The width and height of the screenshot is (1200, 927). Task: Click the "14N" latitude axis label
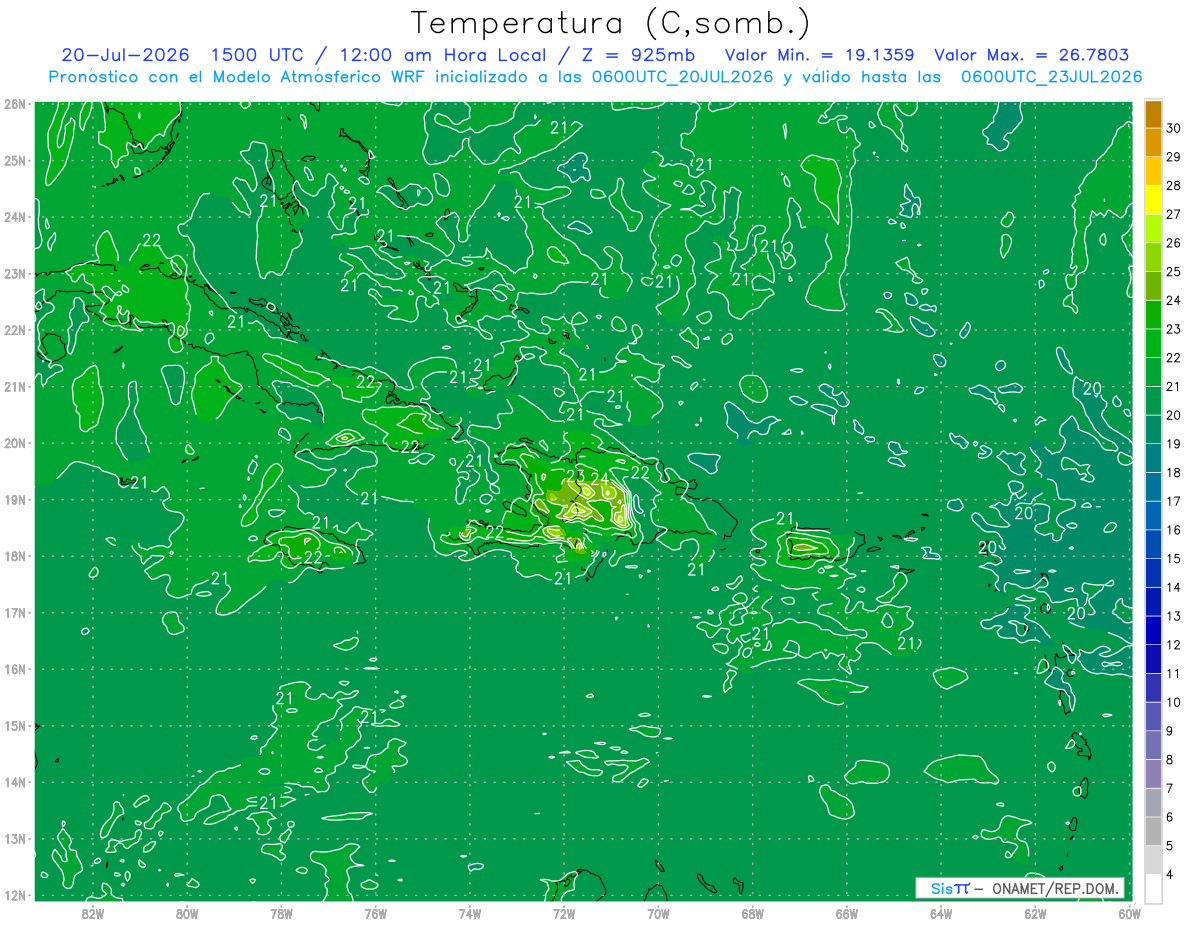tap(14, 782)
